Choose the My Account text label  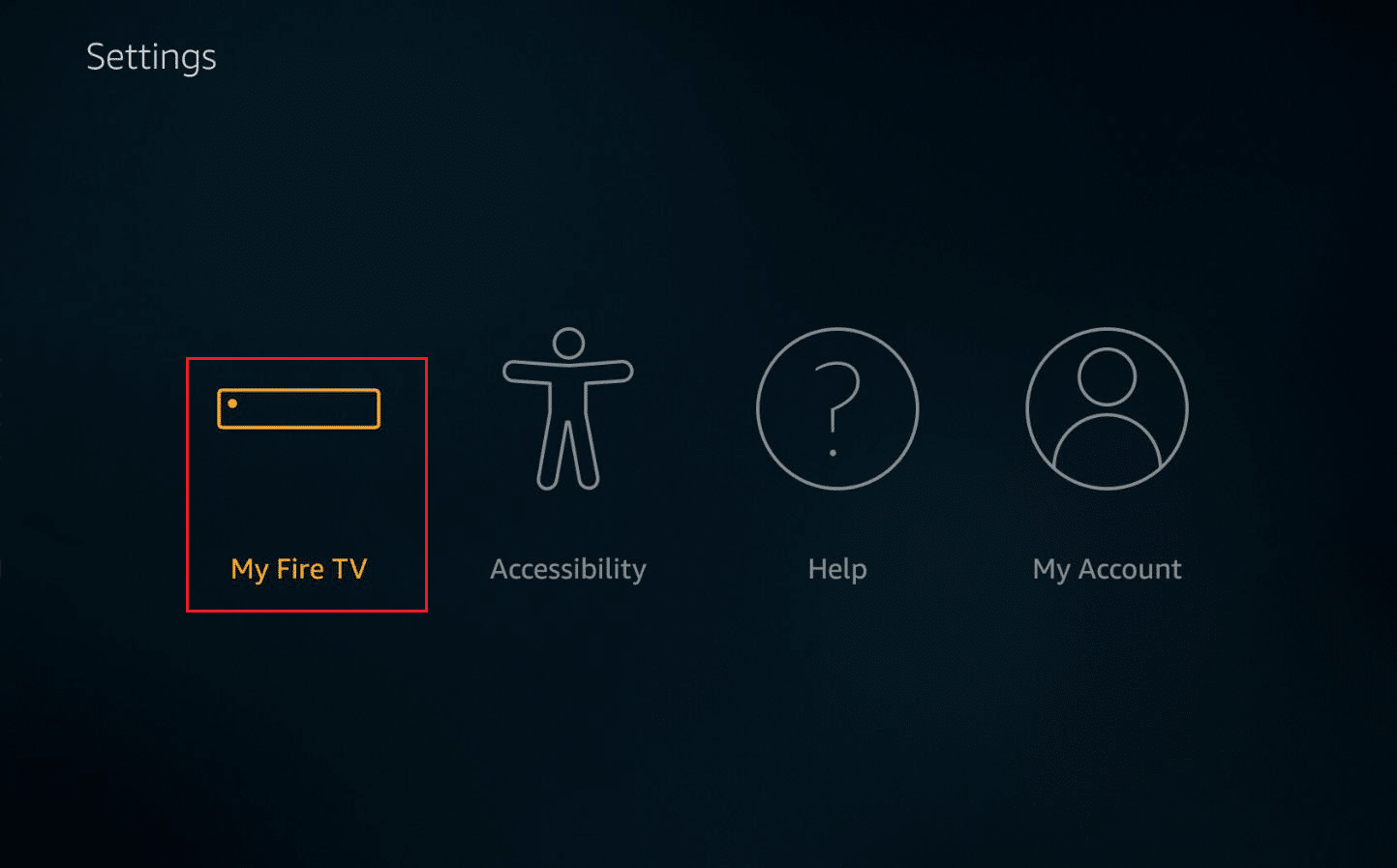(1107, 569)
